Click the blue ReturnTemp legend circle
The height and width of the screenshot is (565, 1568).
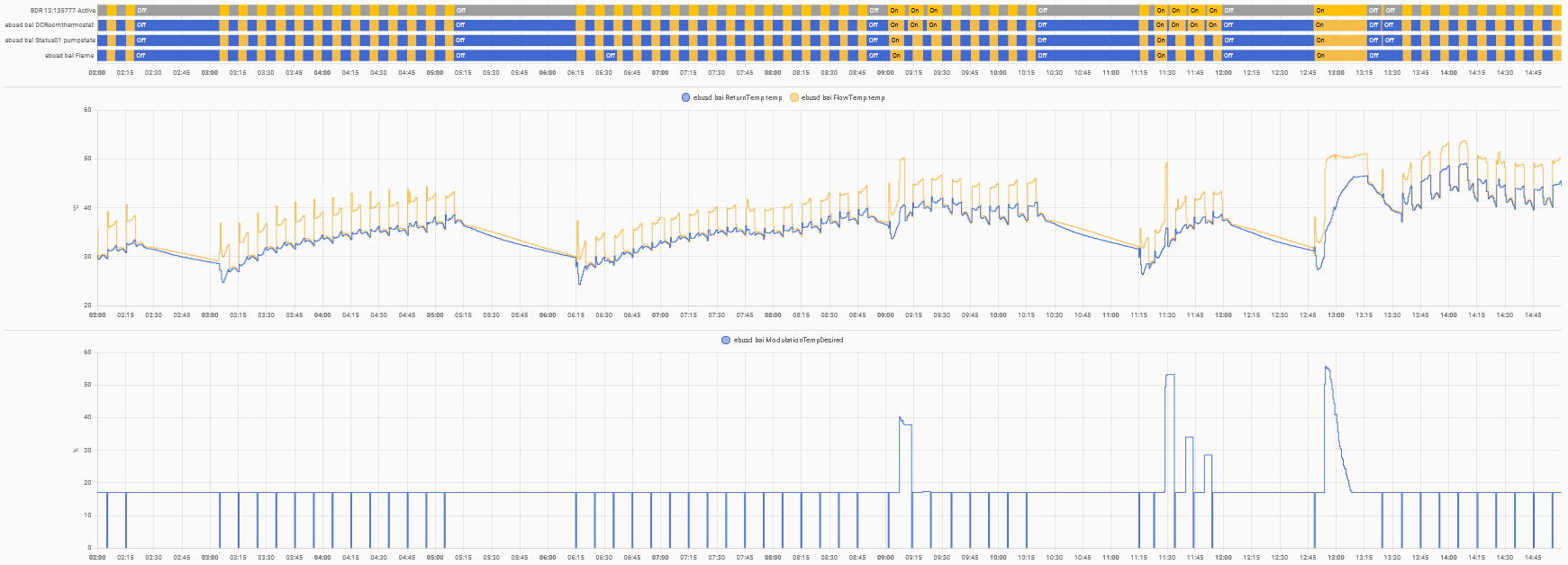pyautogui.click(x=686, y=97)
